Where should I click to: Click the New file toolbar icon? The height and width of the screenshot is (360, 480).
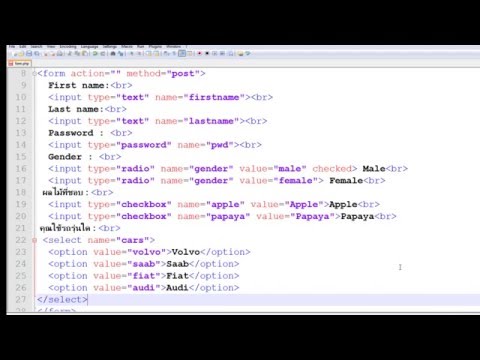tap(15, 53)
